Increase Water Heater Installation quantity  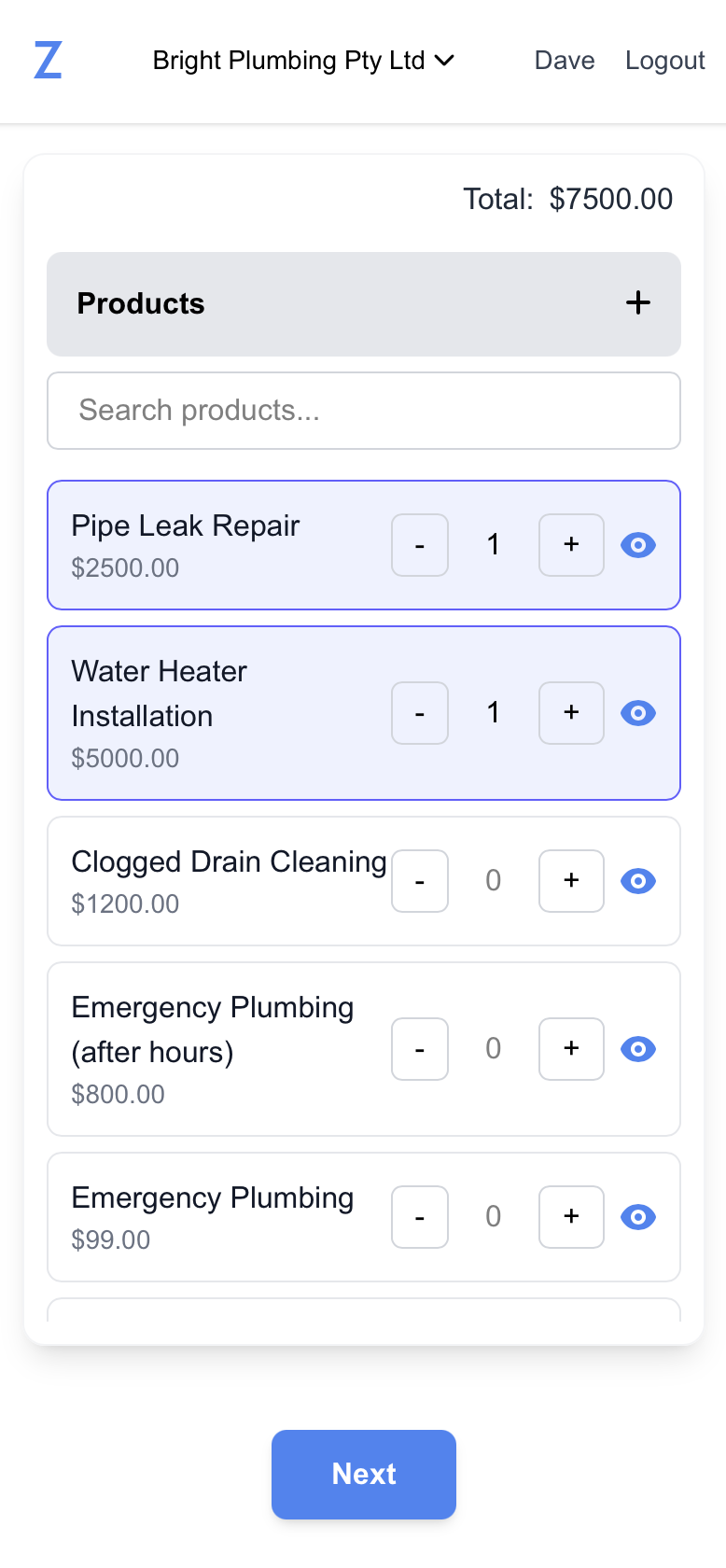(x=571, y=713)
